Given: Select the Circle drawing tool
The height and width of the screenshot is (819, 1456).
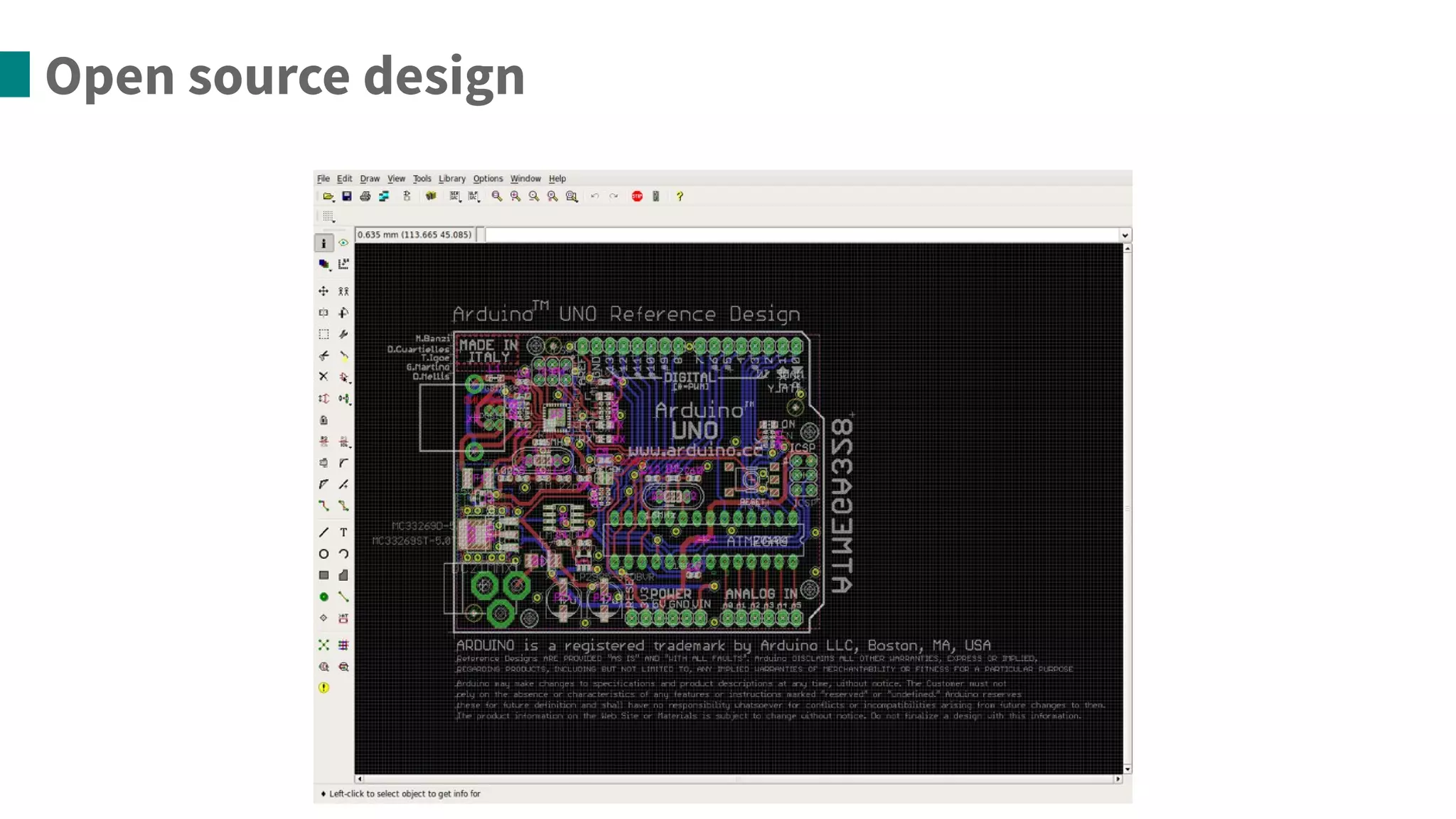Looking at the screenshot, I should tap(323, 554).
